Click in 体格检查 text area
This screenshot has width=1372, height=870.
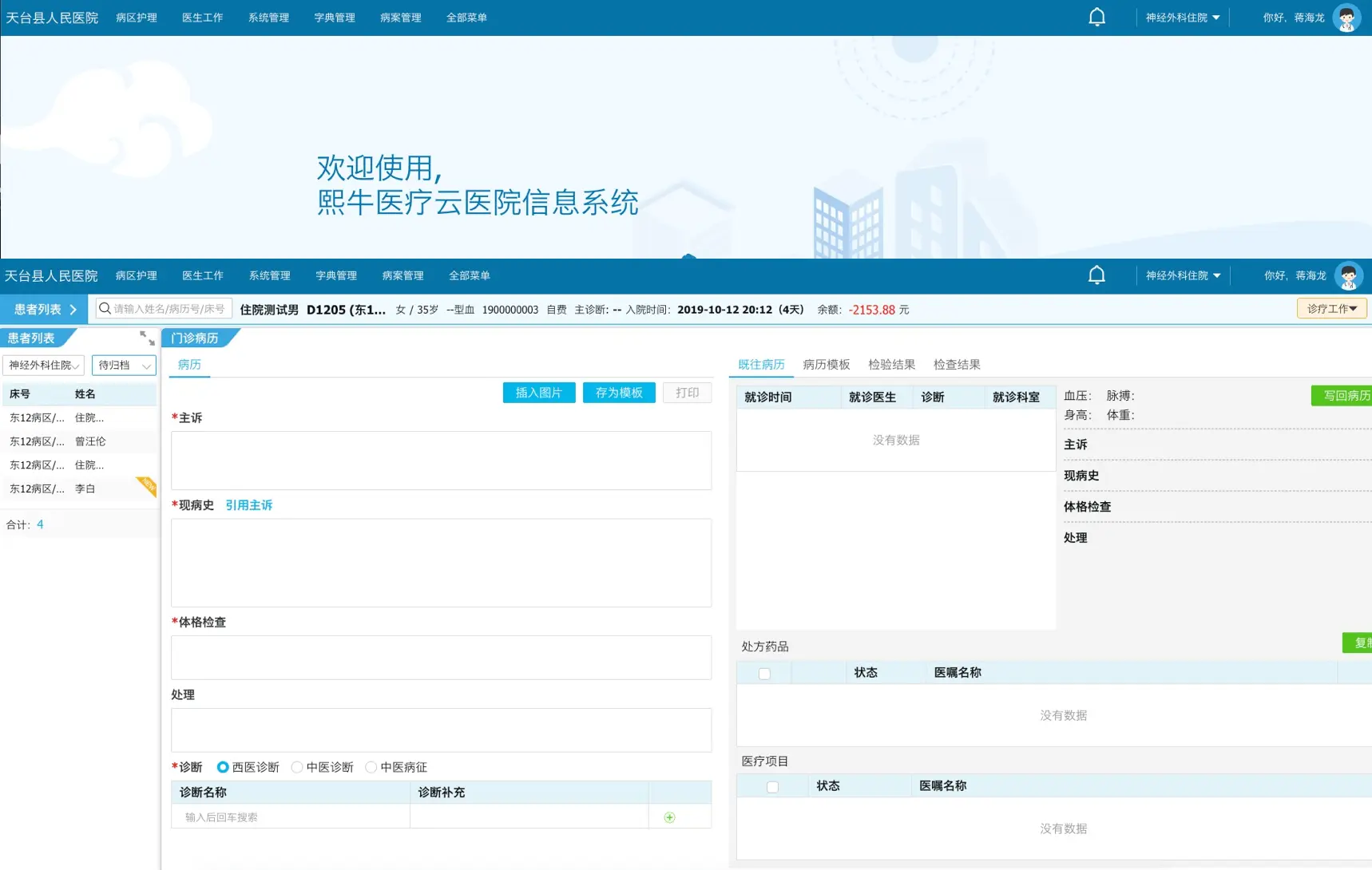[x=441, y=658]
